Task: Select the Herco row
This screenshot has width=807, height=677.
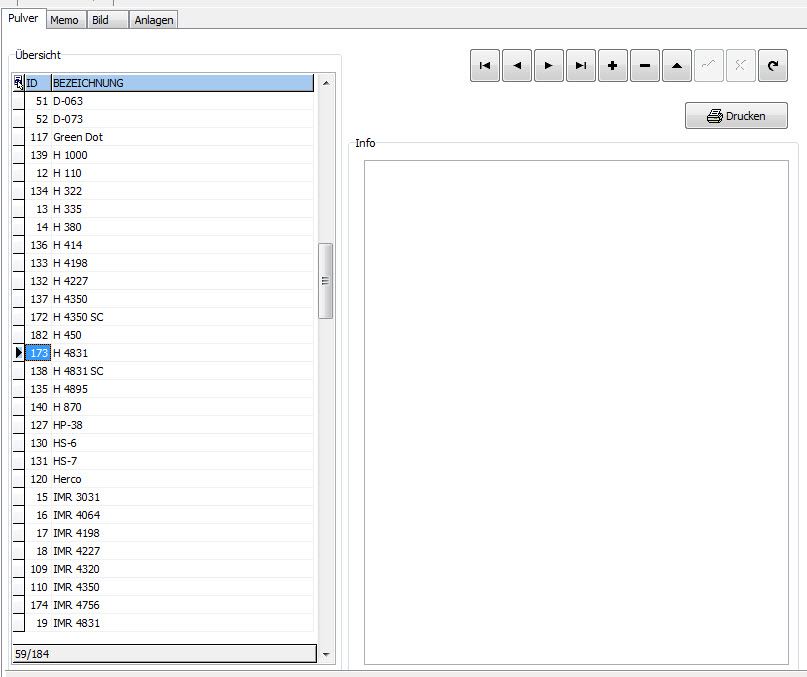Action: point(163,479)
